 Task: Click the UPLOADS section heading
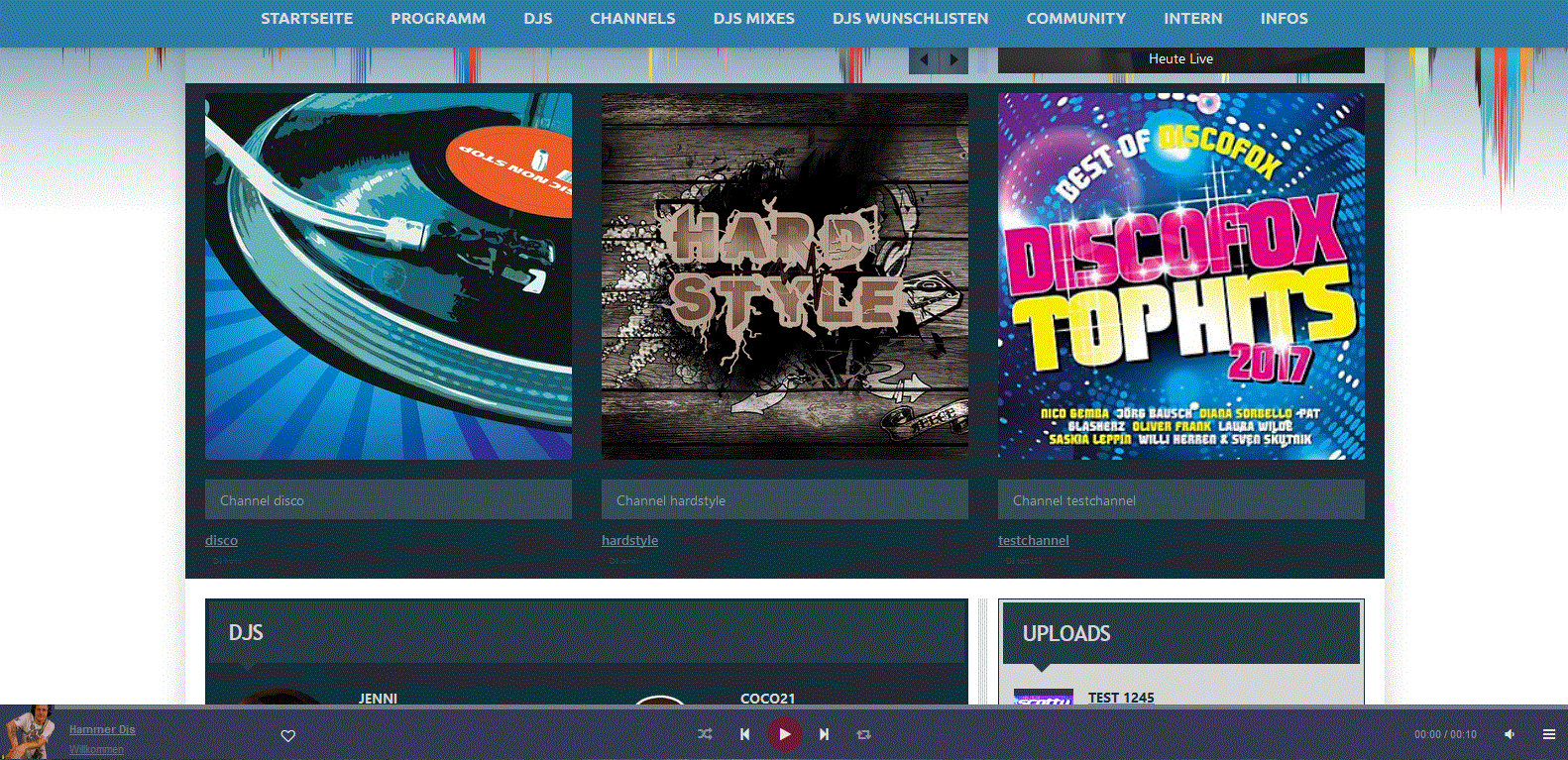(x=1066, y=633)
